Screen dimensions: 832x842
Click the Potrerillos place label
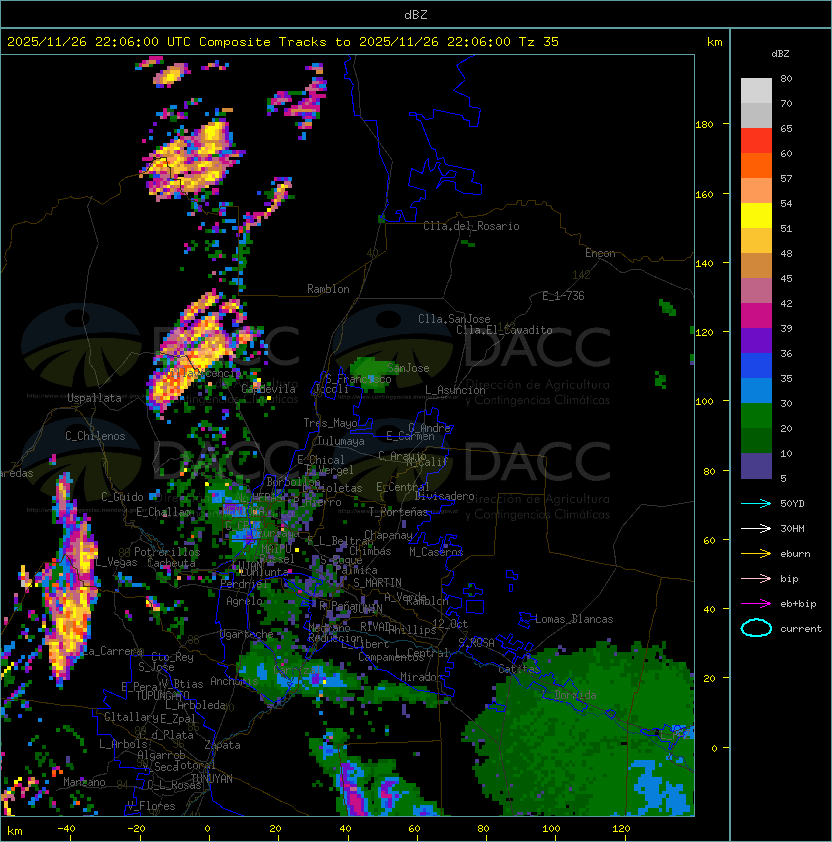point(167,552)
